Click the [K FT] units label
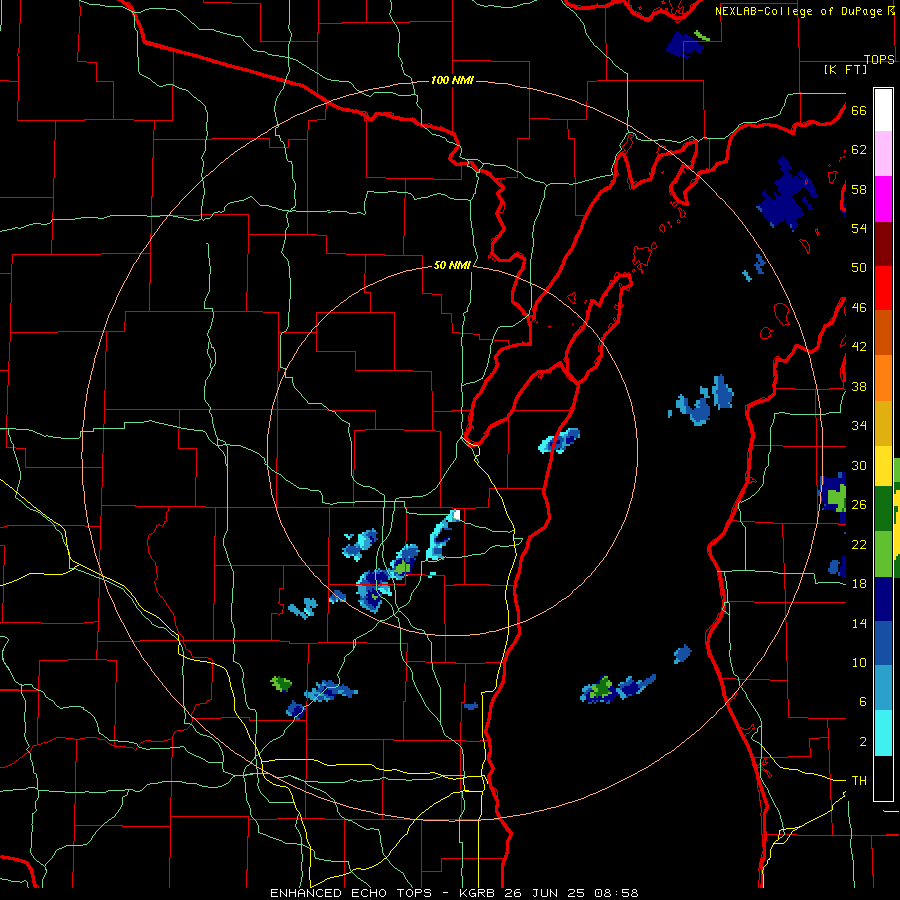The image size is (900, 900). point(845,69)
